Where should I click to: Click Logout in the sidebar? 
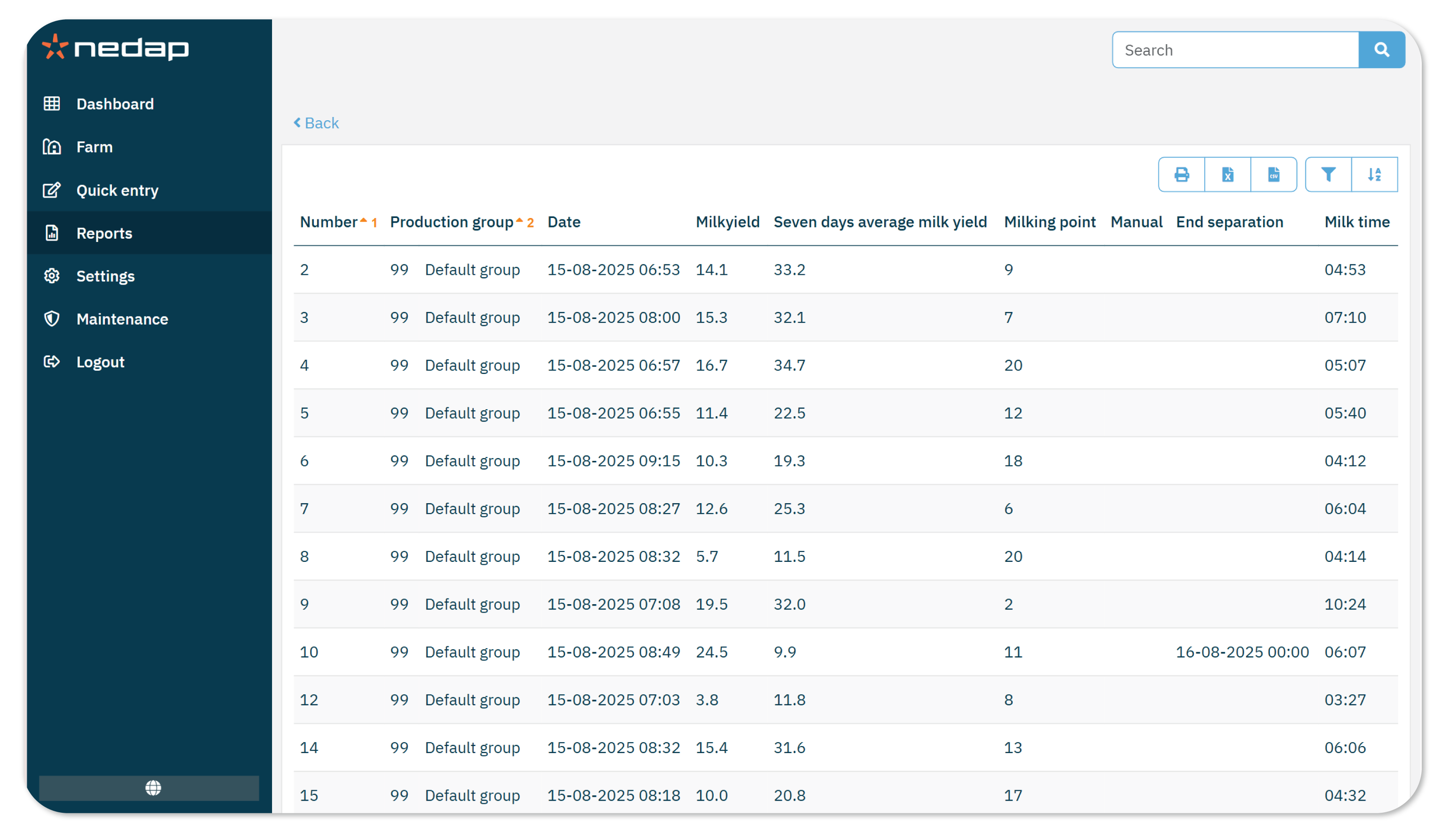coord(149,362)
